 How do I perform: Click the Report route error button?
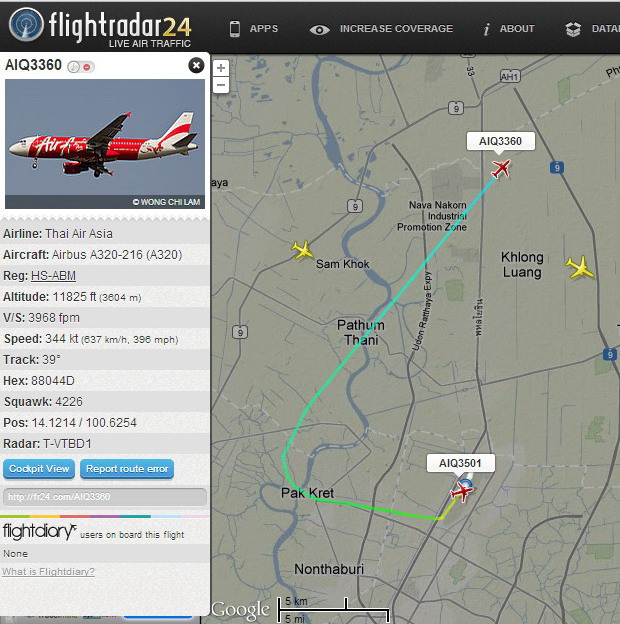127,469
